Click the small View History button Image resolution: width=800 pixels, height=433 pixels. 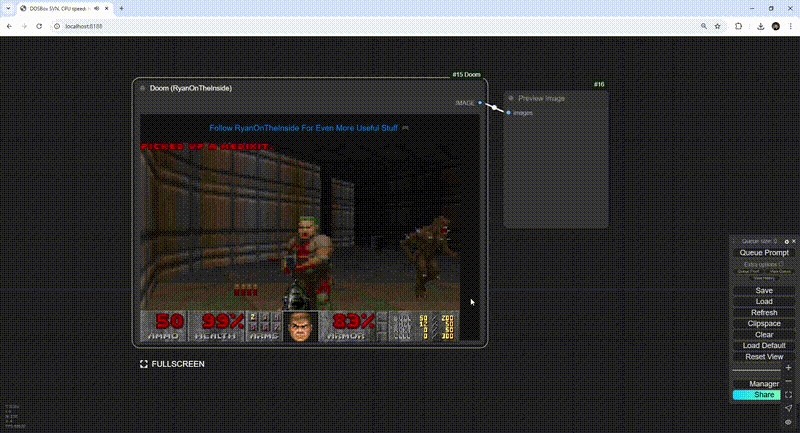click(x=764, y=278)
